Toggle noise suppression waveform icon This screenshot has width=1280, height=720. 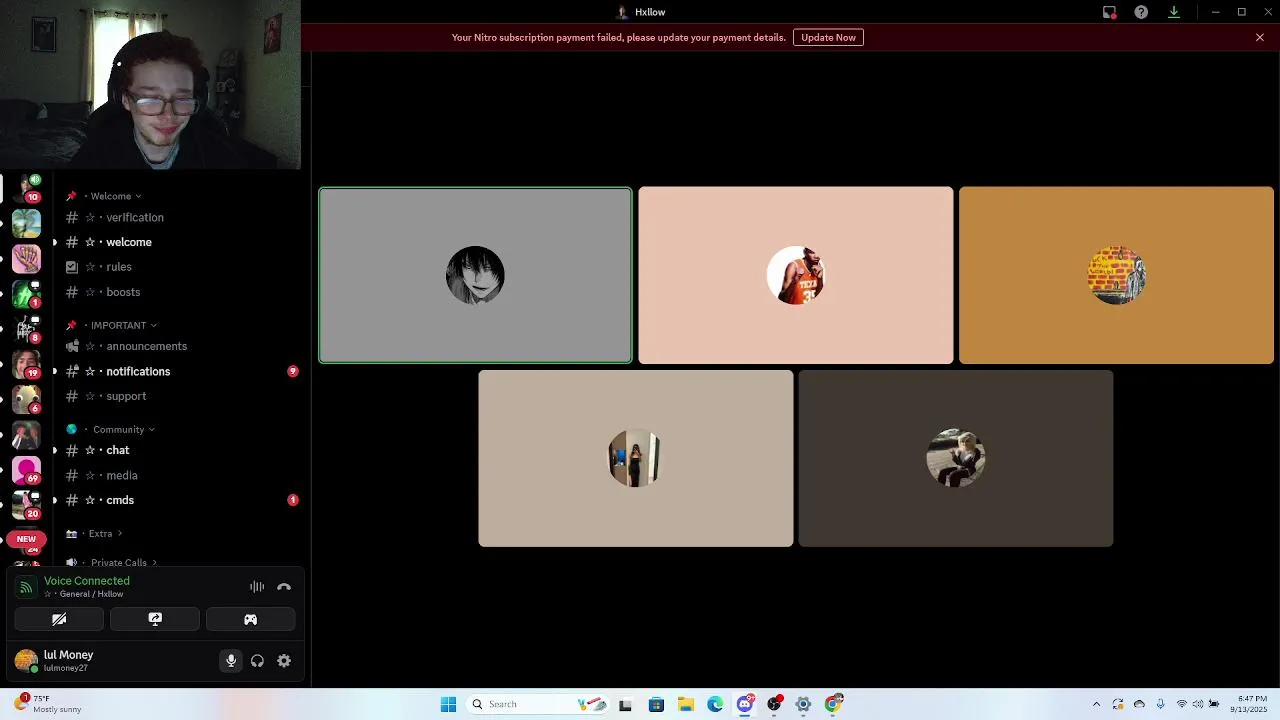pos(257,587)
